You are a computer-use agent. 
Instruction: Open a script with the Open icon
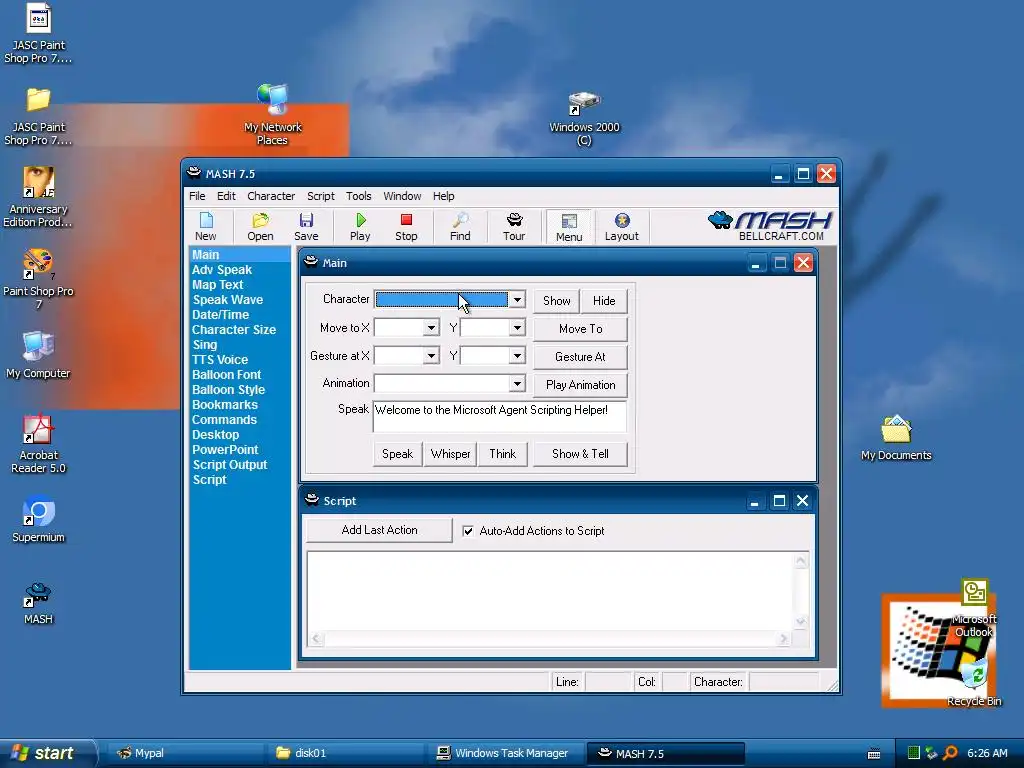pyautogui.click(x=260, y=227)
